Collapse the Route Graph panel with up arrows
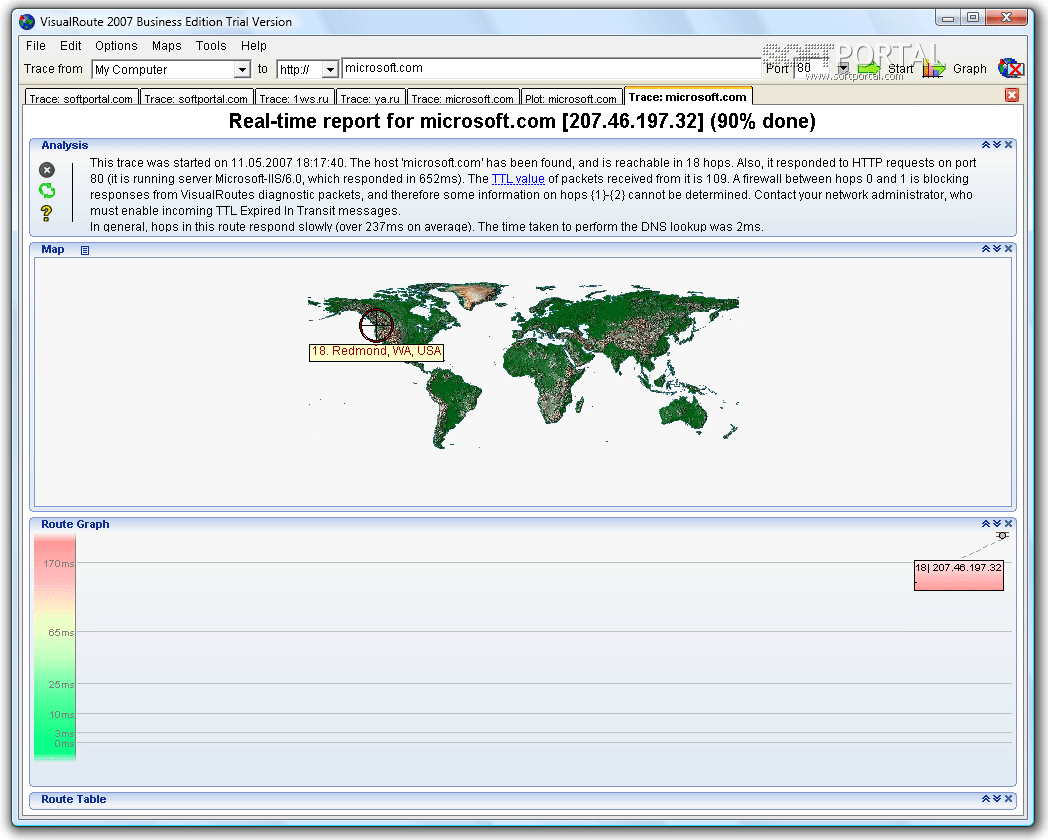1048x840 pixels. point(986,523)
